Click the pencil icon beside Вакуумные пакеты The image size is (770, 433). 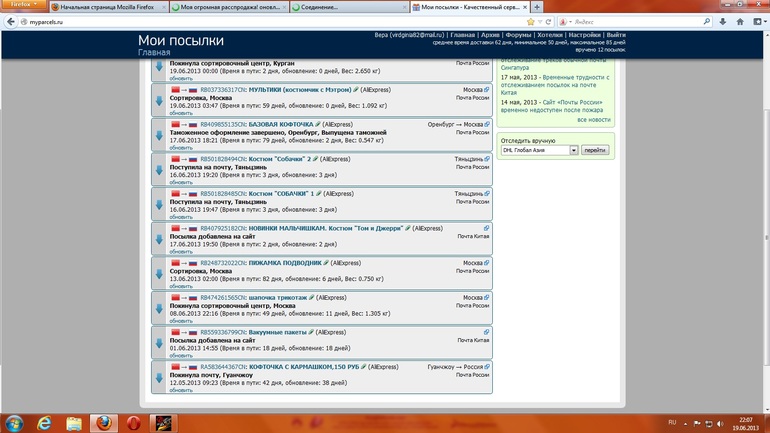[311, 332]
